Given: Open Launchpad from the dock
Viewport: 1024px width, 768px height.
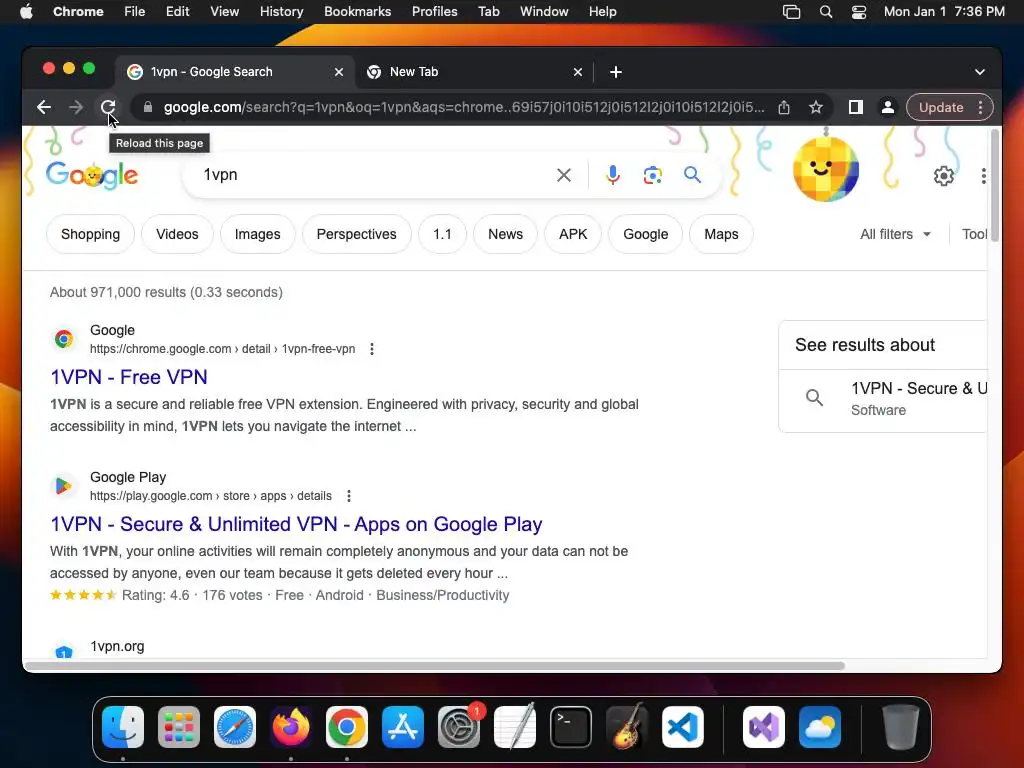Looking at the screenshot, I should tap(178, 727).
